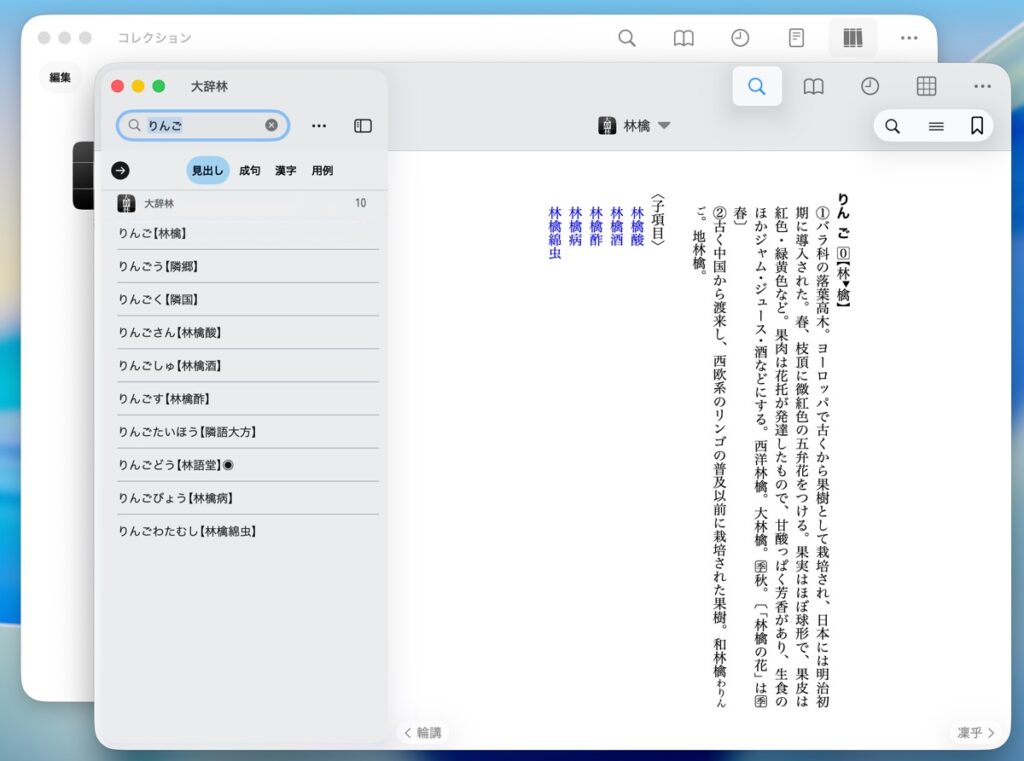Select the 用例 tab
Viewport: 1024px width, 761px height.
[x=322, y=171]
